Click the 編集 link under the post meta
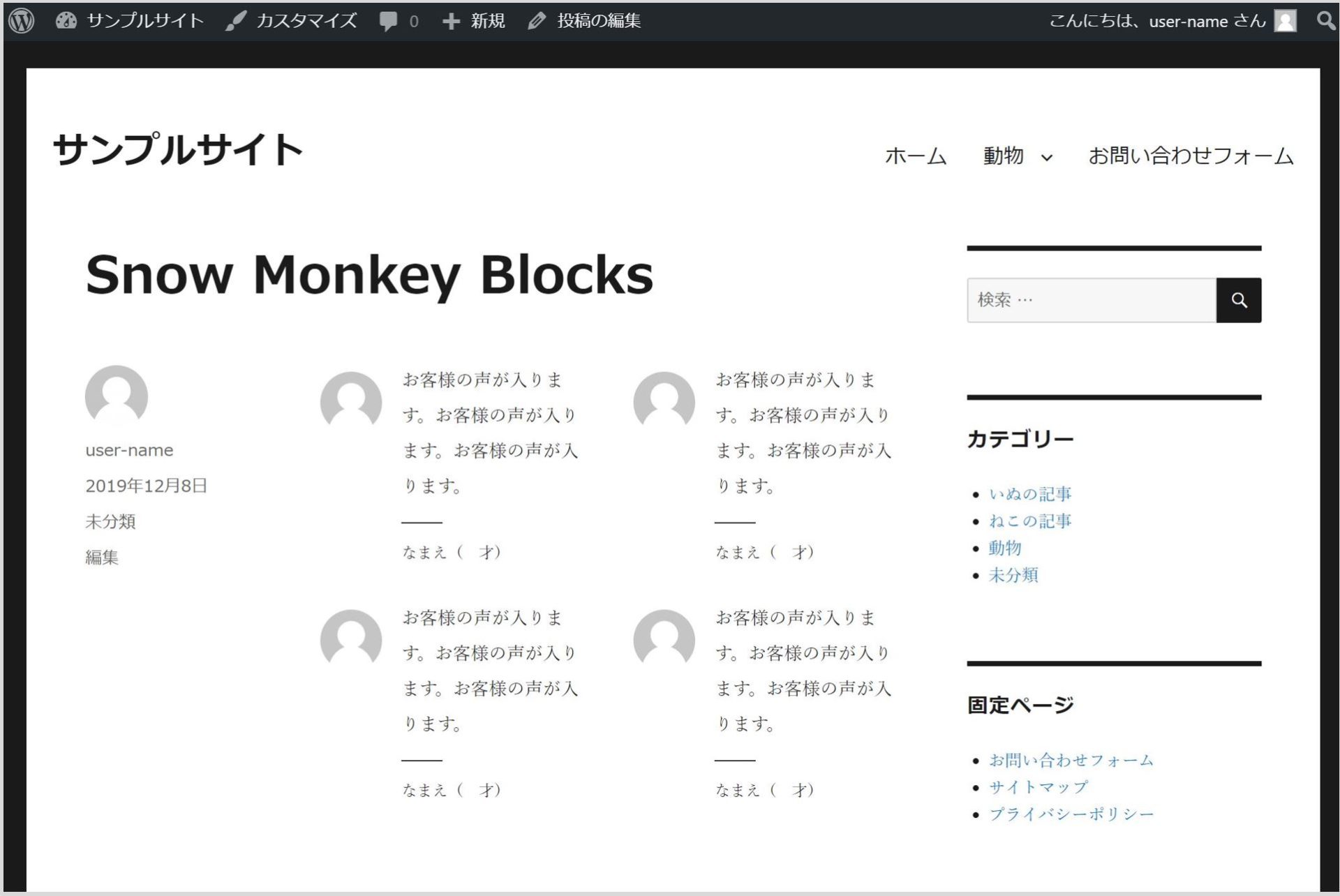The height and width of the screenshot is (896, 1340). click(102, 558)
